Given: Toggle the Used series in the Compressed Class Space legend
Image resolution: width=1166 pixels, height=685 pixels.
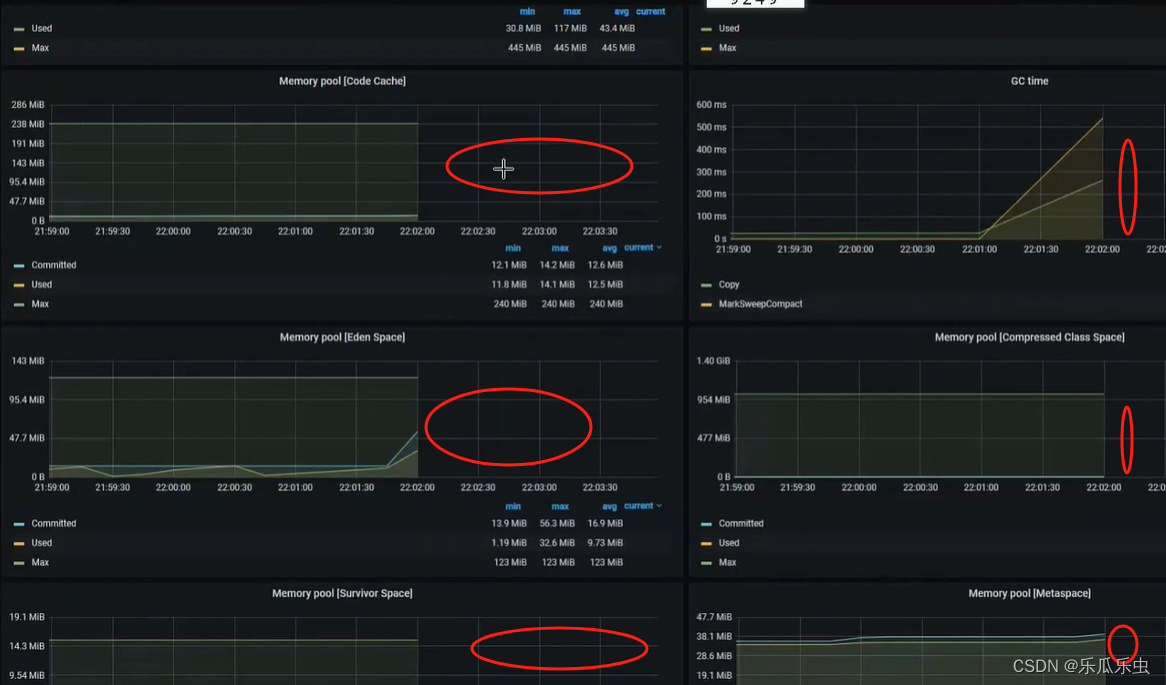Looking at the screenshot, I should 729,542.
